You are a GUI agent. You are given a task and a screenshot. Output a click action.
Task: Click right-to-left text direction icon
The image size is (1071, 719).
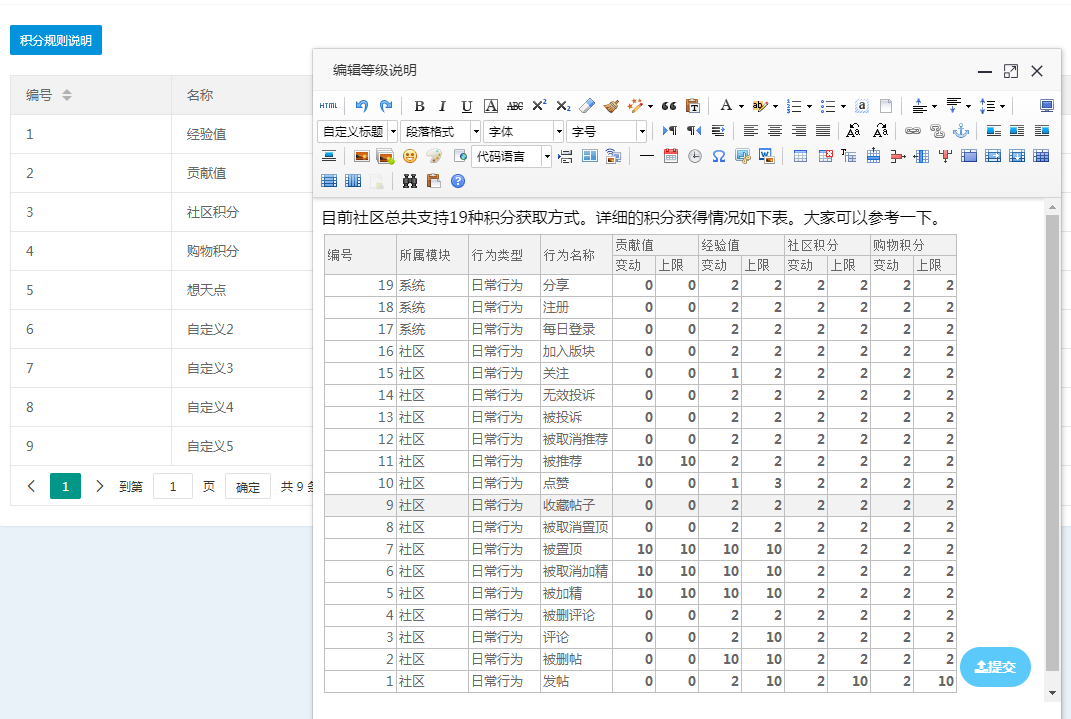pos(694,130)
